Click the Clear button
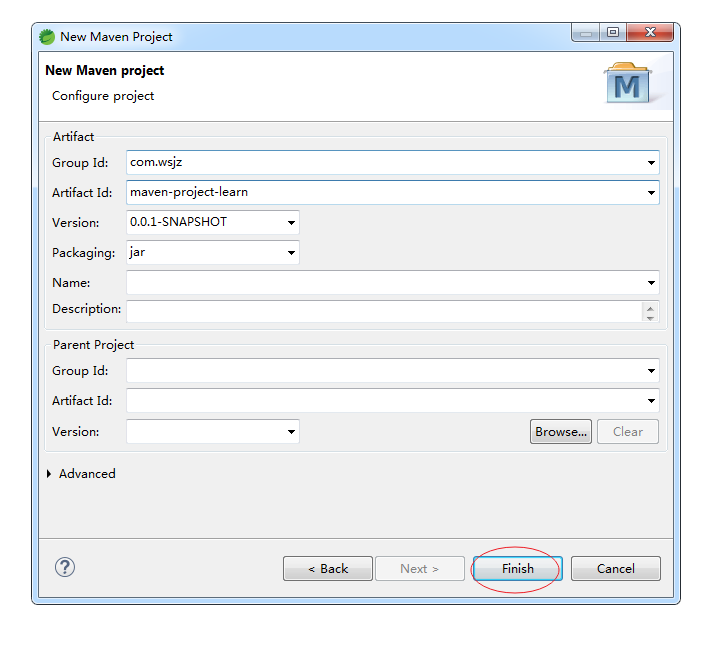 [628, 431]
